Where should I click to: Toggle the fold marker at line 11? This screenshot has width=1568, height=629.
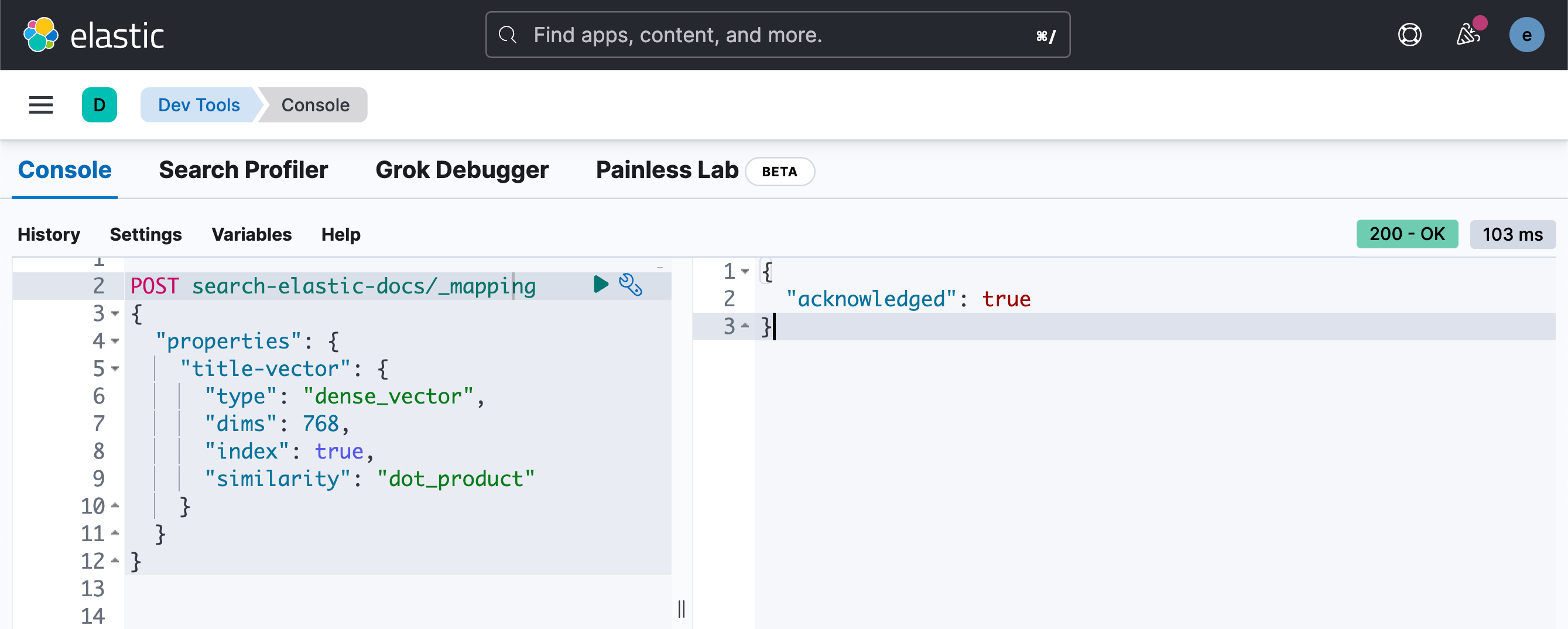[115, 534]
